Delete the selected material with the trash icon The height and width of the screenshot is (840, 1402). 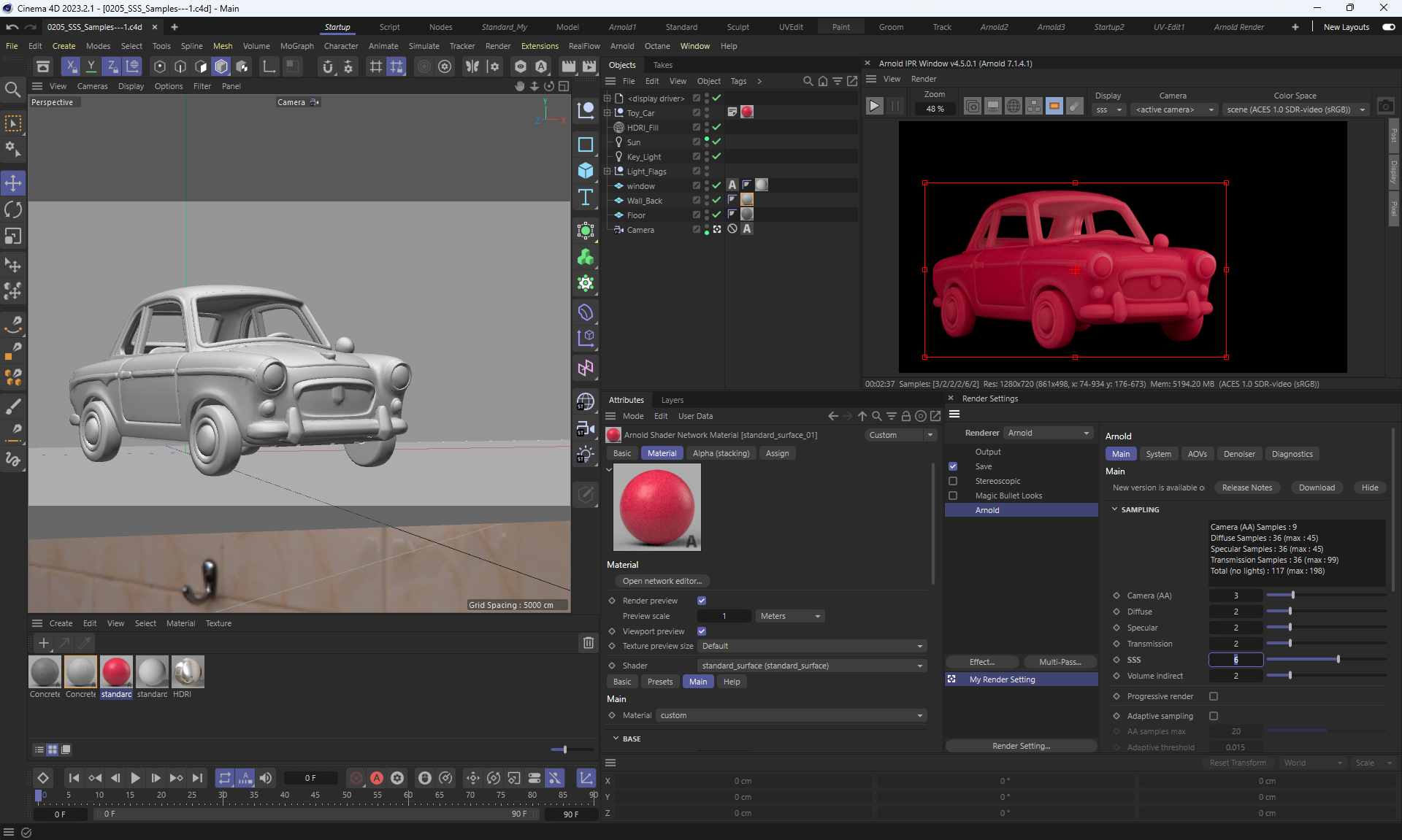coord(588,643)
